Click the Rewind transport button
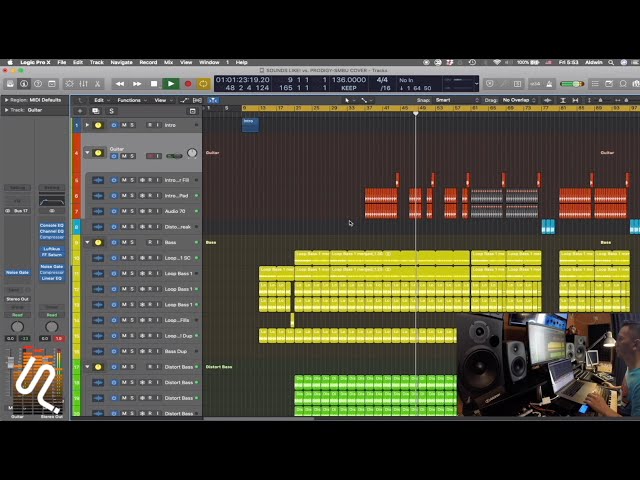 (x=120, y=84)
